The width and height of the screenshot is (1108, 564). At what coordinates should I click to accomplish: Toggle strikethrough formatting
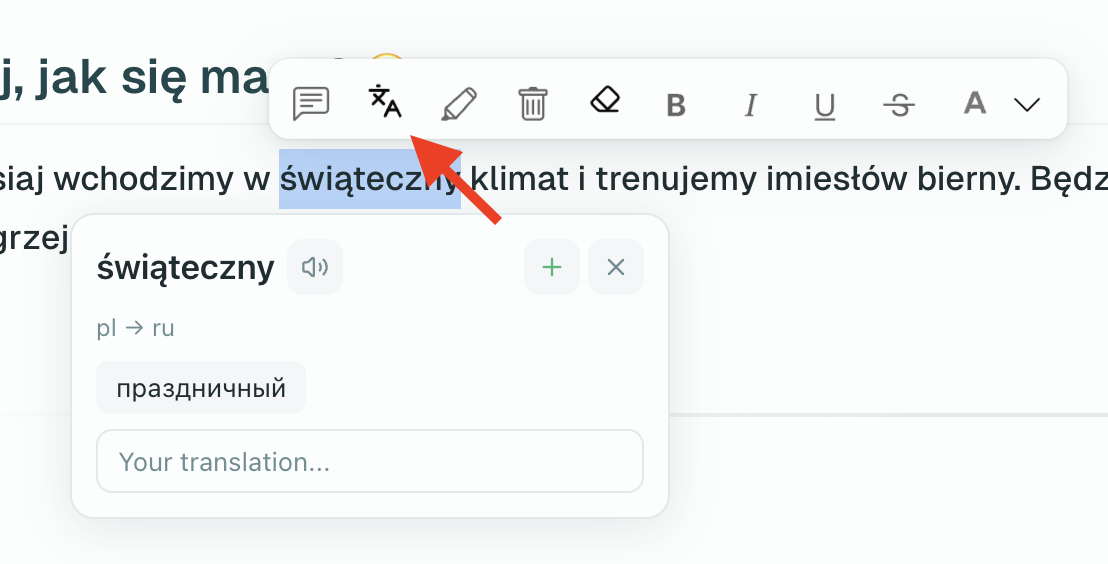pos(899,104)
